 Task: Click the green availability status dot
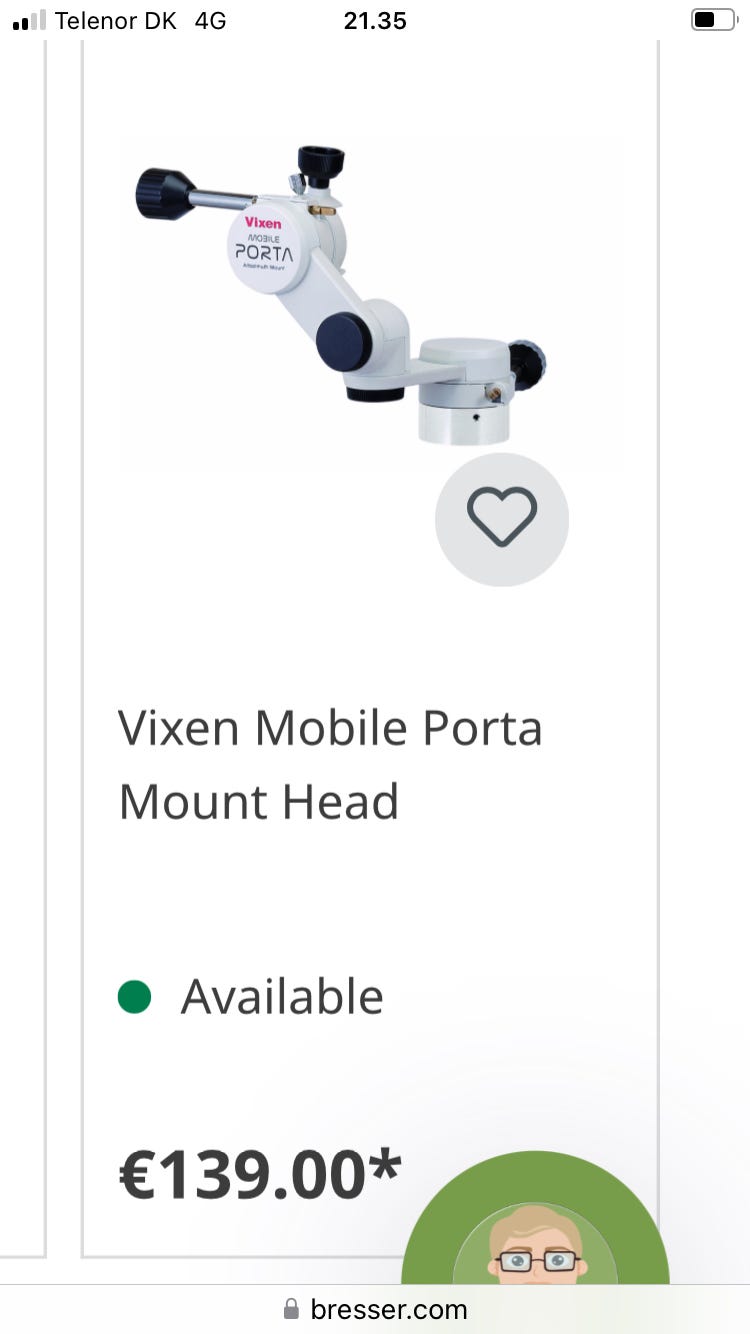pyautogui.click(x=134, y=997)
